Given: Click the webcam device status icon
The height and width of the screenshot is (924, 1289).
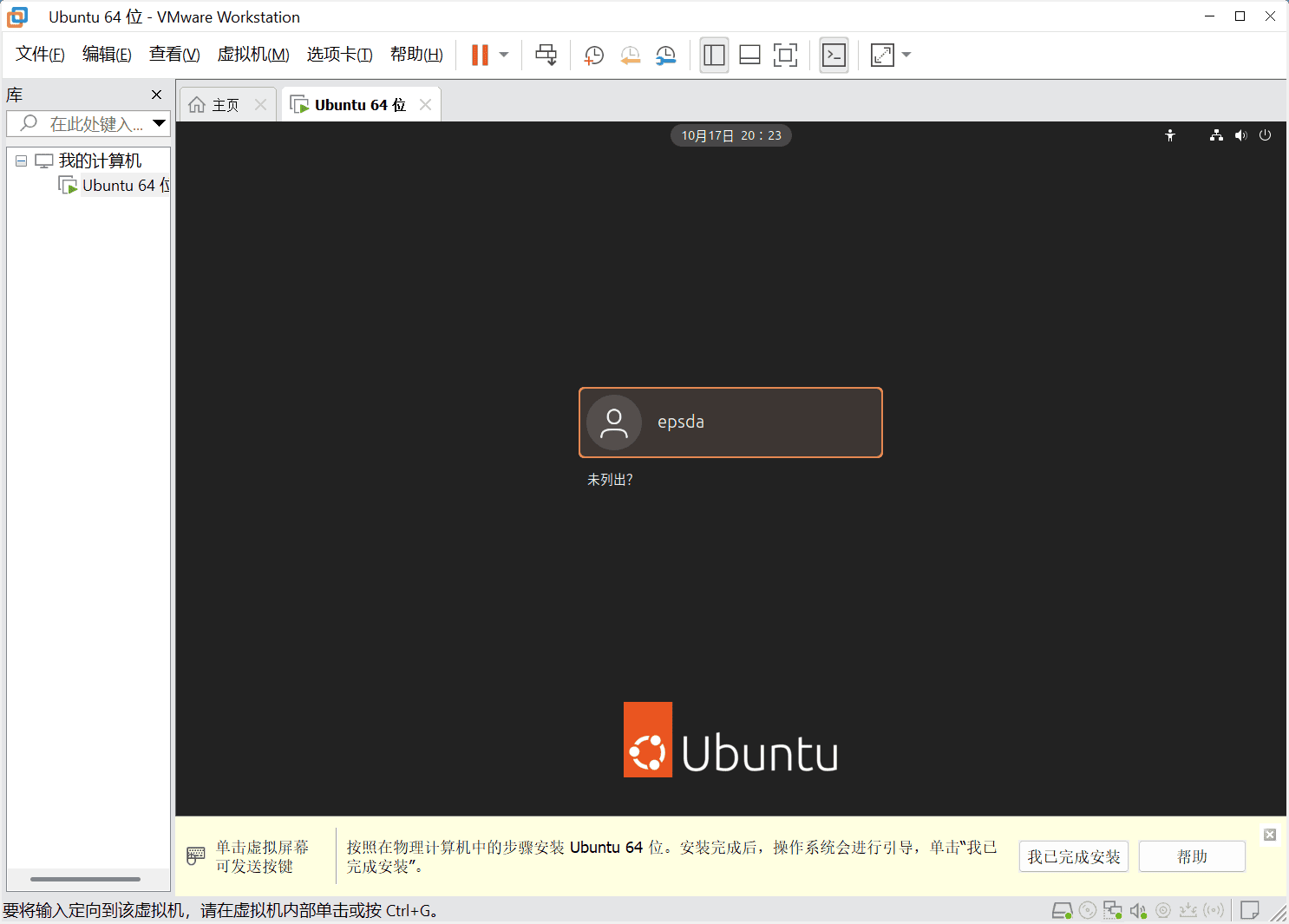Looking at the screenshot, I should point(1163,911).
